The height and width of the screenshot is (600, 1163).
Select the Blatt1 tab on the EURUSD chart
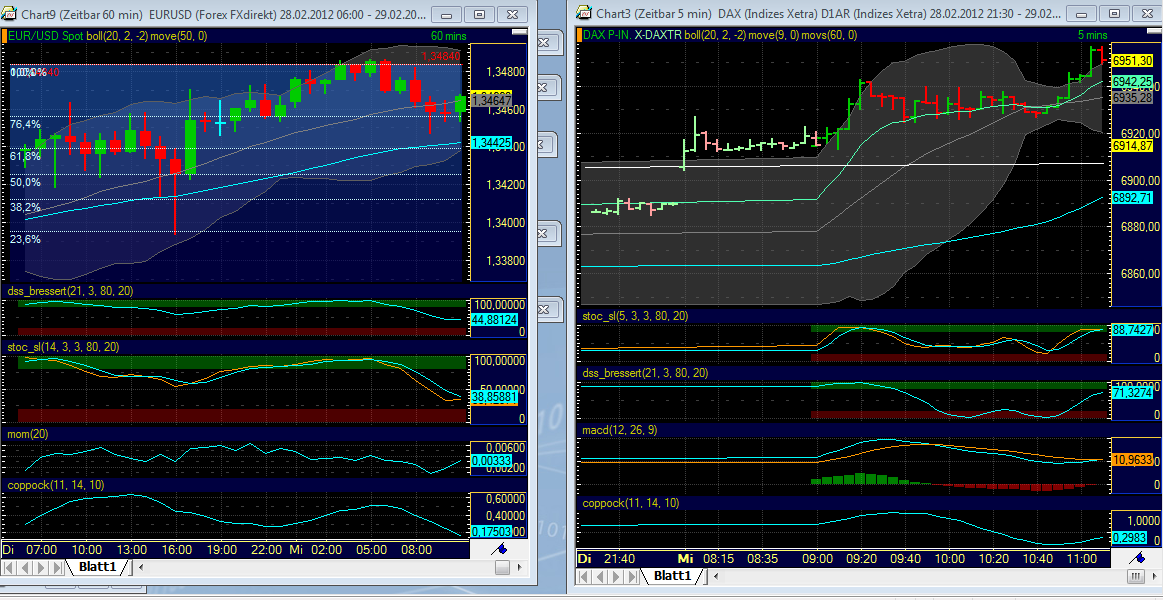tap(97, 567)
